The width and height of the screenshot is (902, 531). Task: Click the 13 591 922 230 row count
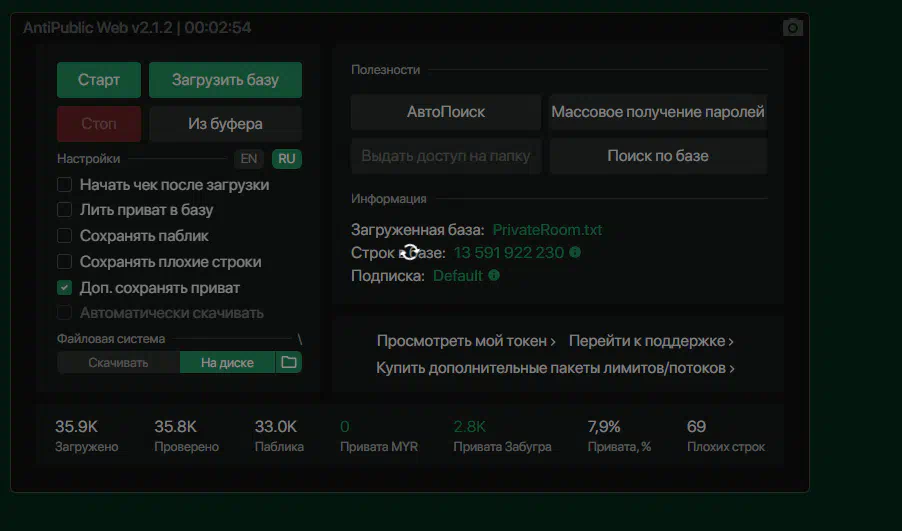click(x=509, y=253)
